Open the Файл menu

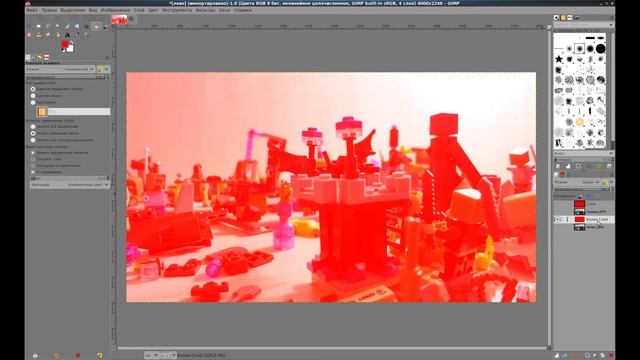tap(32, 10)
